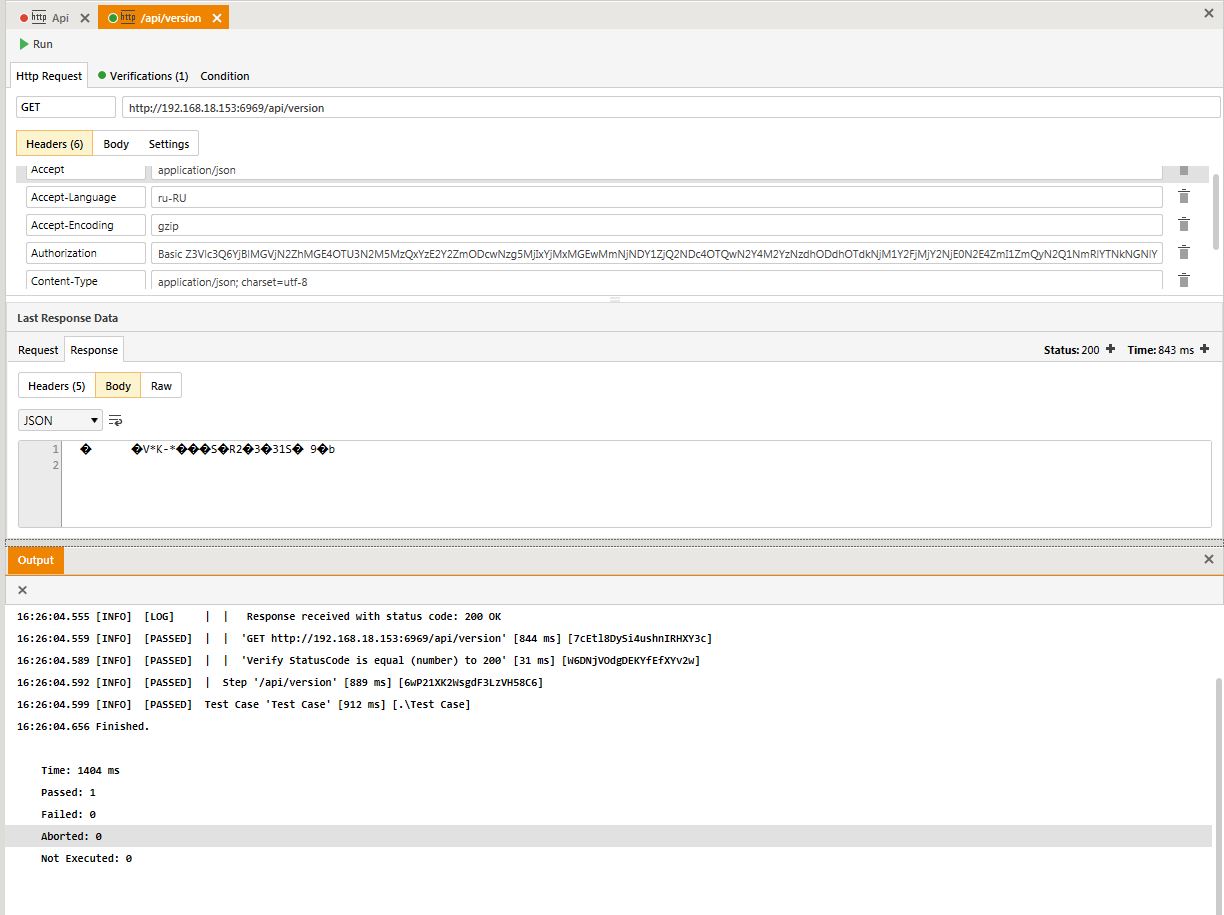Show response Headers (5) tab
The image size is (1224, 915).
[x=56, y=386]
